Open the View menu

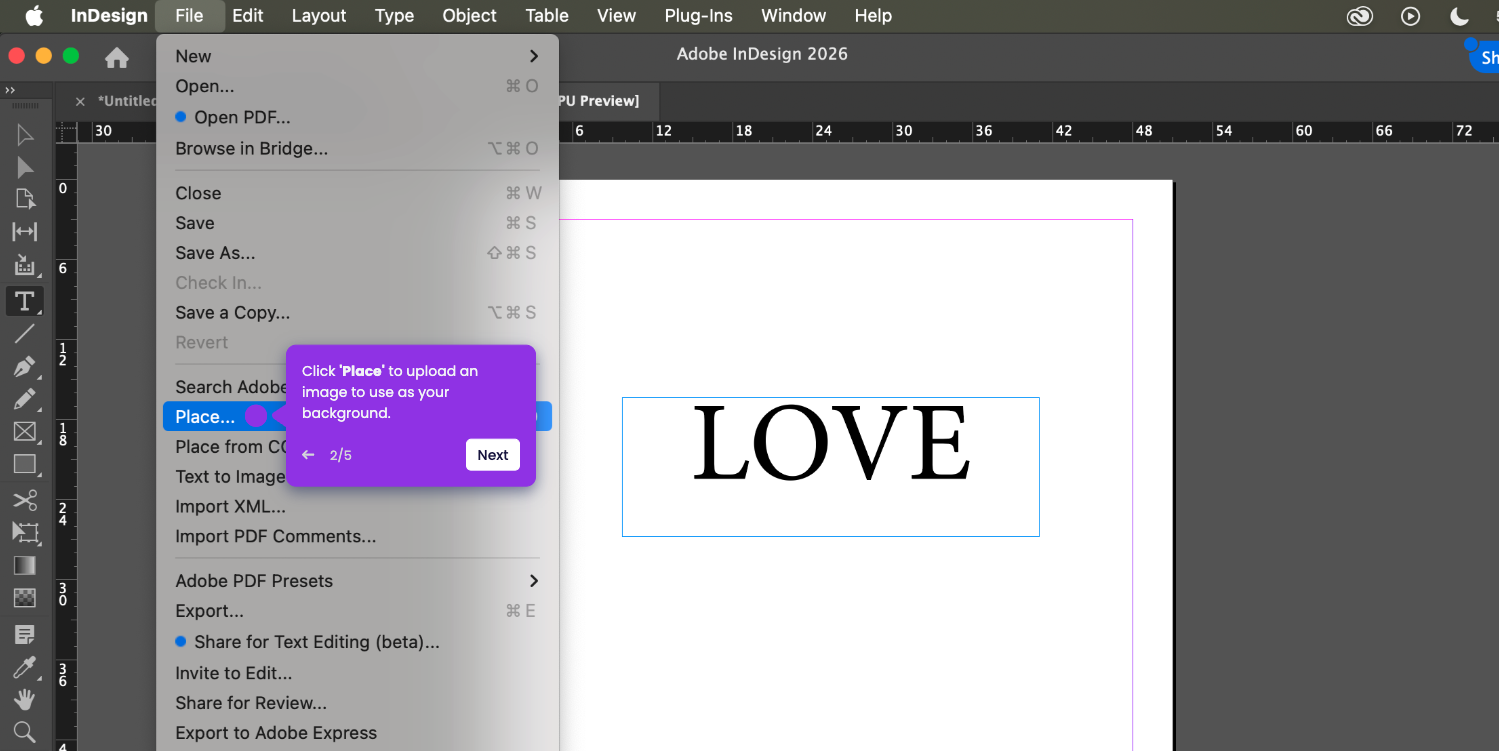pos(617,16)
